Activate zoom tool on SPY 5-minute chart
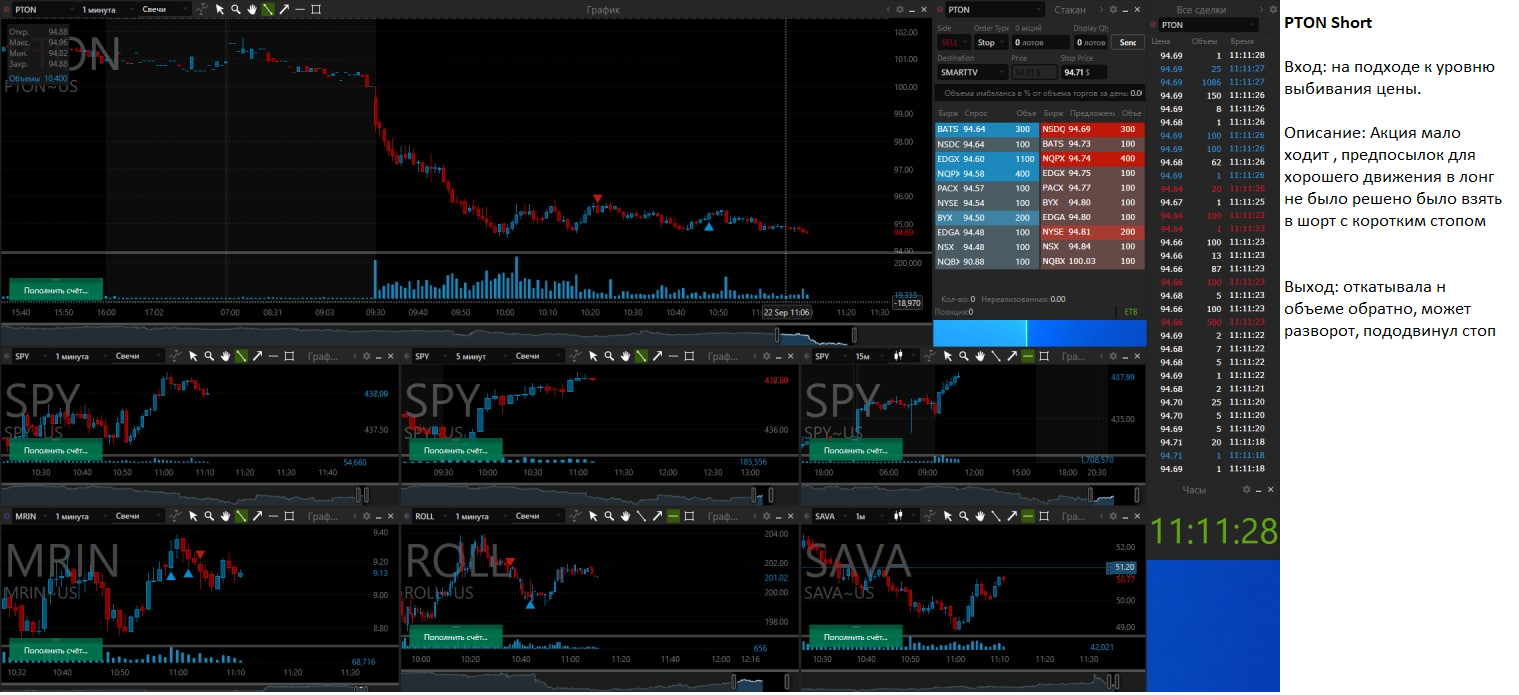 coord(609,356)
